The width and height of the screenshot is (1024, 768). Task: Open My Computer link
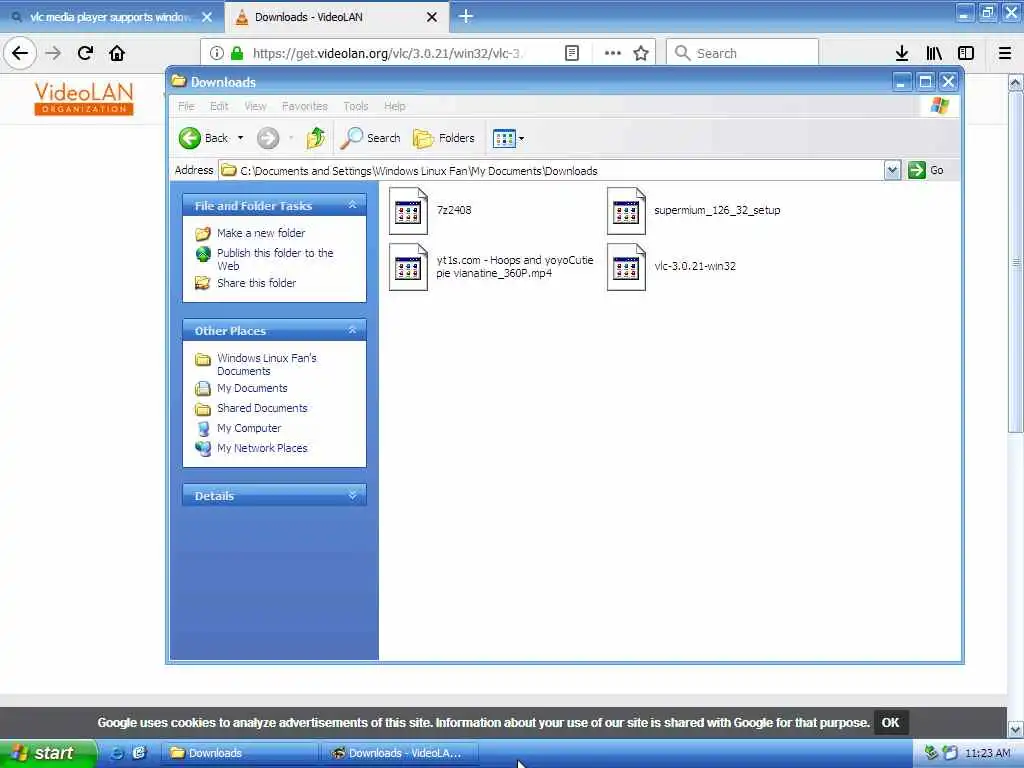[249, 428]
